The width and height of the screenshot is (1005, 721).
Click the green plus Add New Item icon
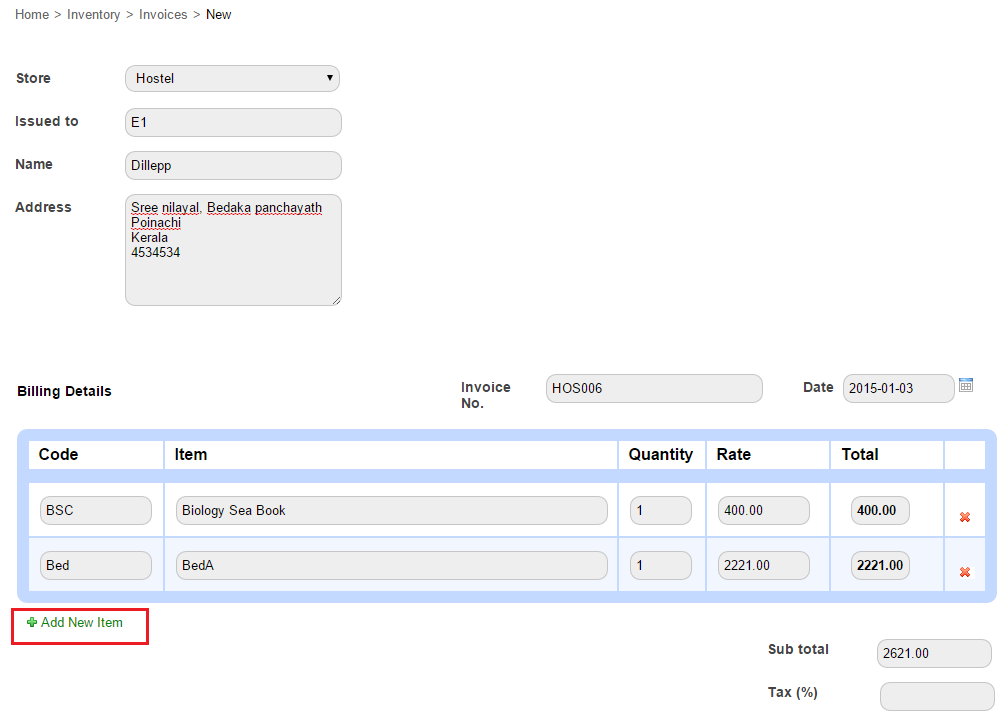pyautogui.click(x=32, y=622)
